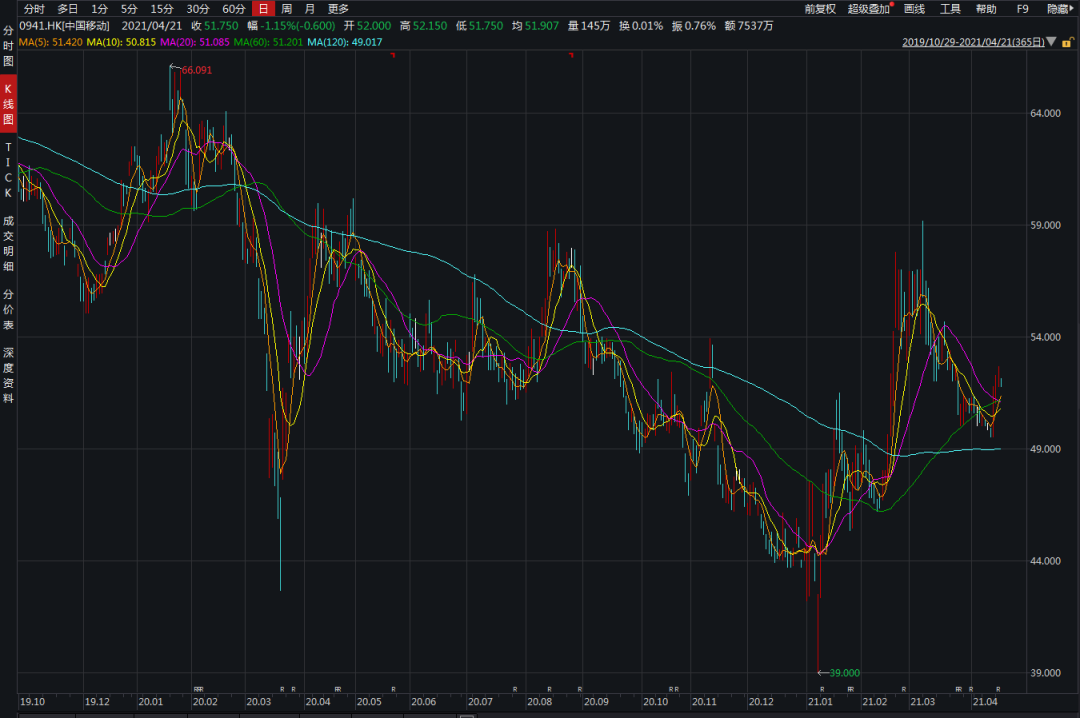The width and height of the screenshot is (1080, 718).
Task: Select the highlighted 日 daily tab
Action: [263, 9]
